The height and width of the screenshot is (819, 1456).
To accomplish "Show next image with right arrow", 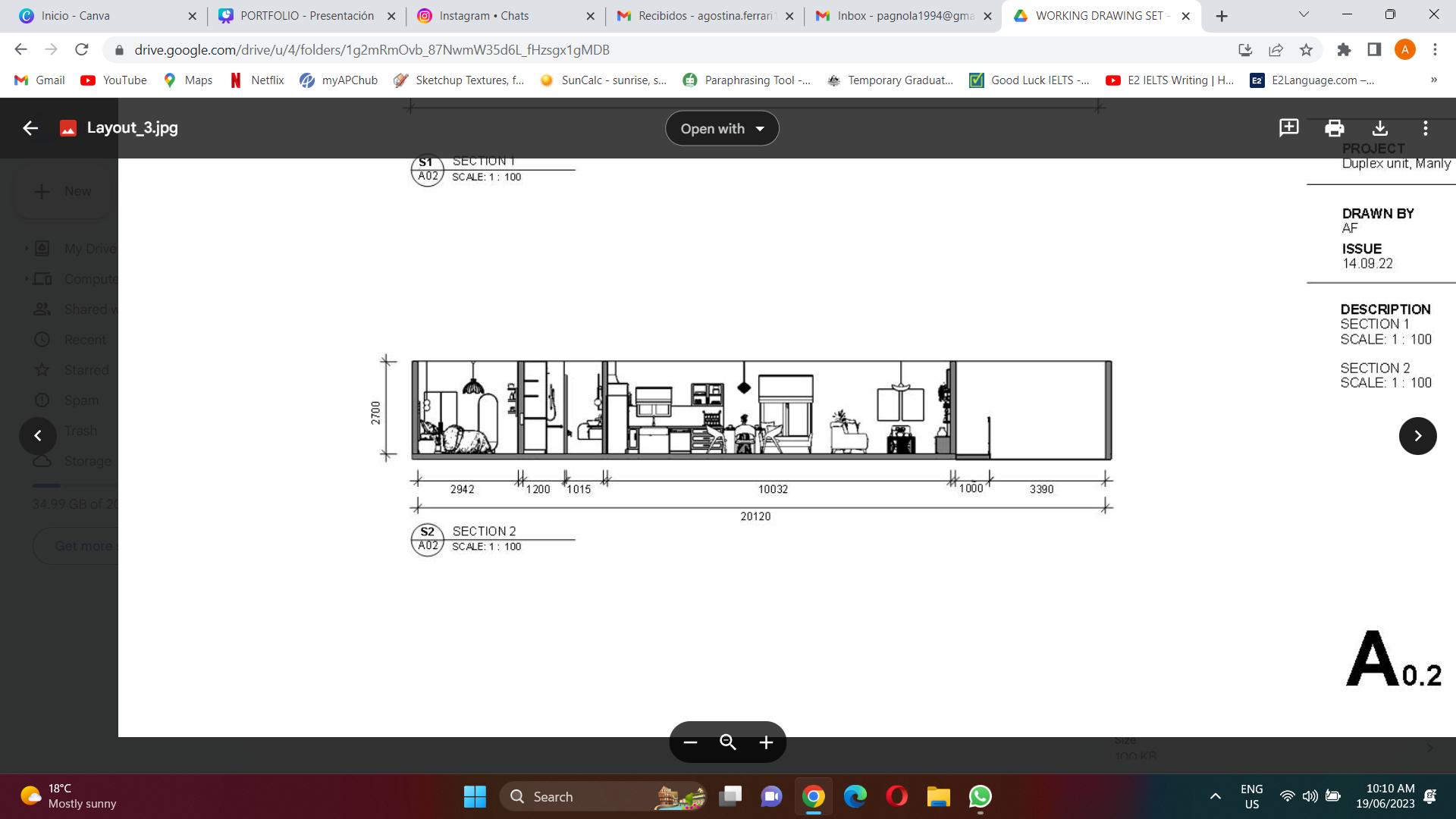I will pyautogui.click(x=1417, y=436).
